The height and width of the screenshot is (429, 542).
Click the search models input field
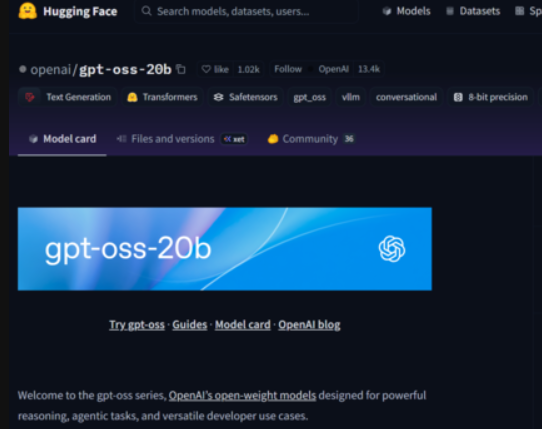pyautogui.click(x=246, y=11)
